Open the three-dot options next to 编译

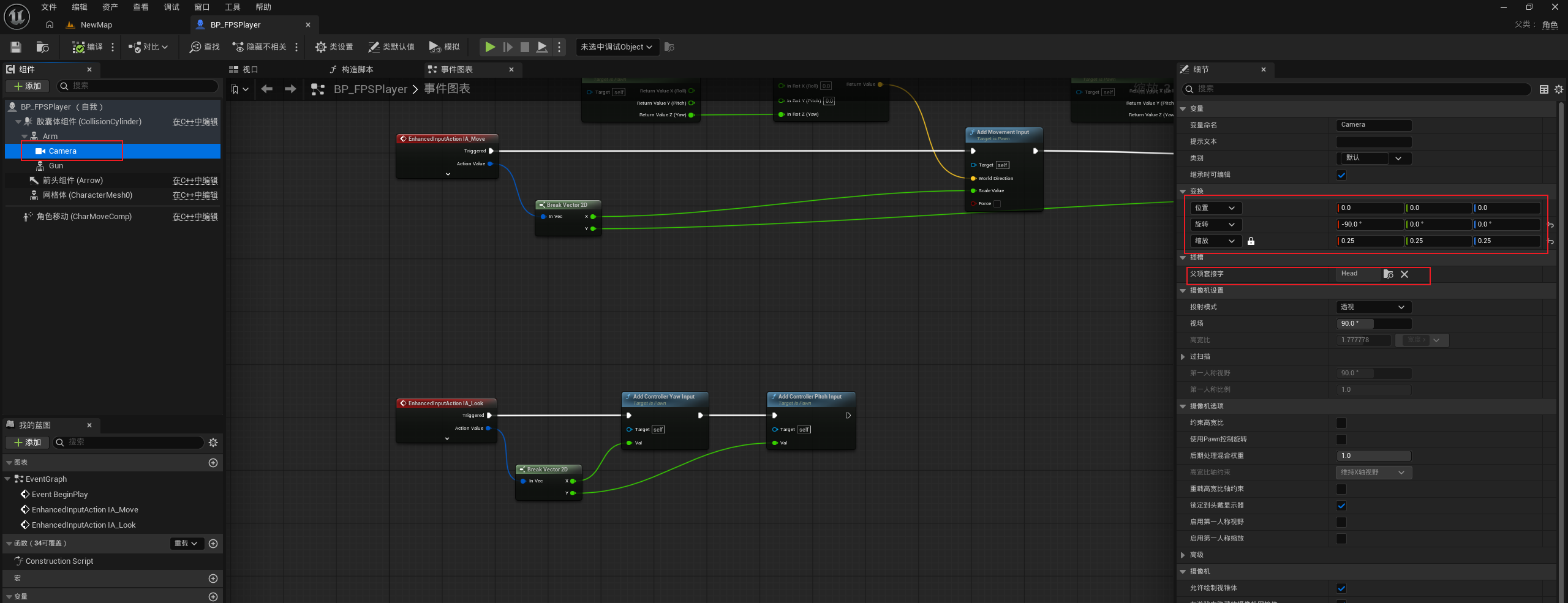pyautogui.click(x=113, y=47)
